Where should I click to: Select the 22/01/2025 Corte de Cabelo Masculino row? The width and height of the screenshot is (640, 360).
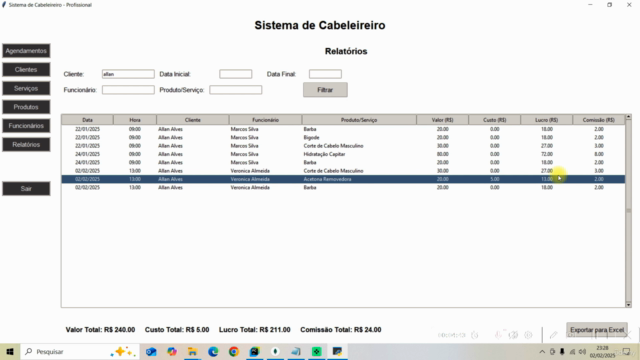[343, 146]
